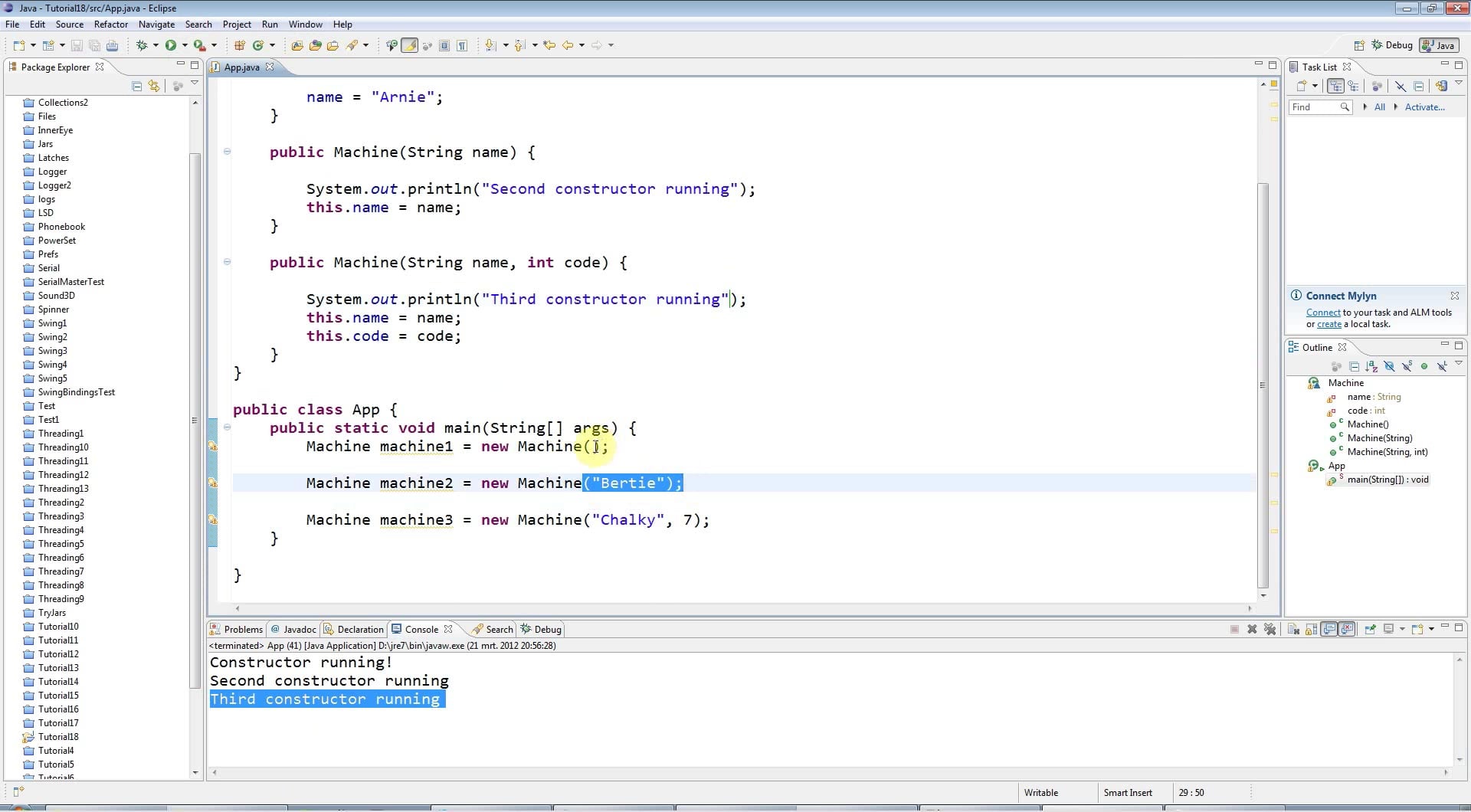
Task: Click Remove All Terminated Launches in Console
Action: (1270, 629)
